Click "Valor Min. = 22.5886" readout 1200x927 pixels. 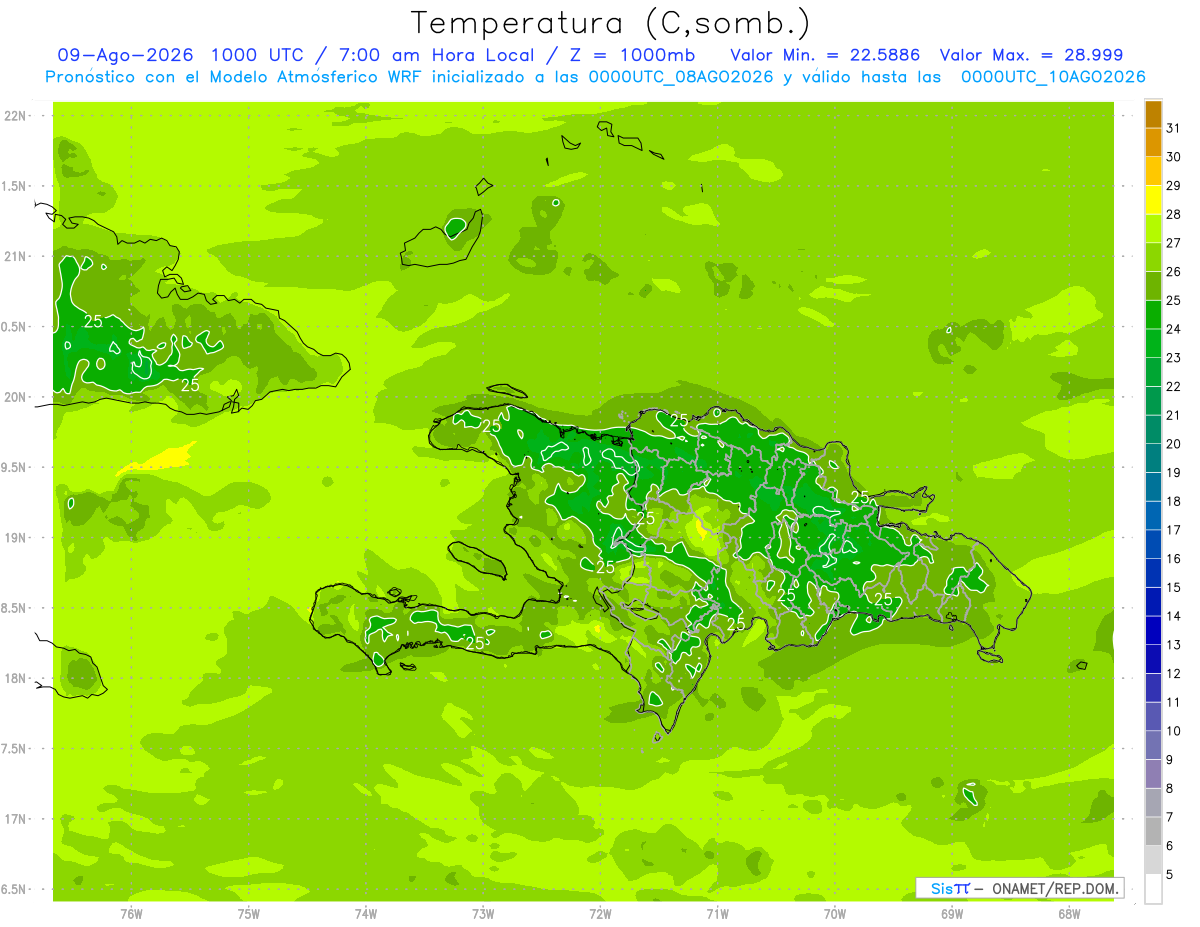pyautogui.click(x=826, y=55)
